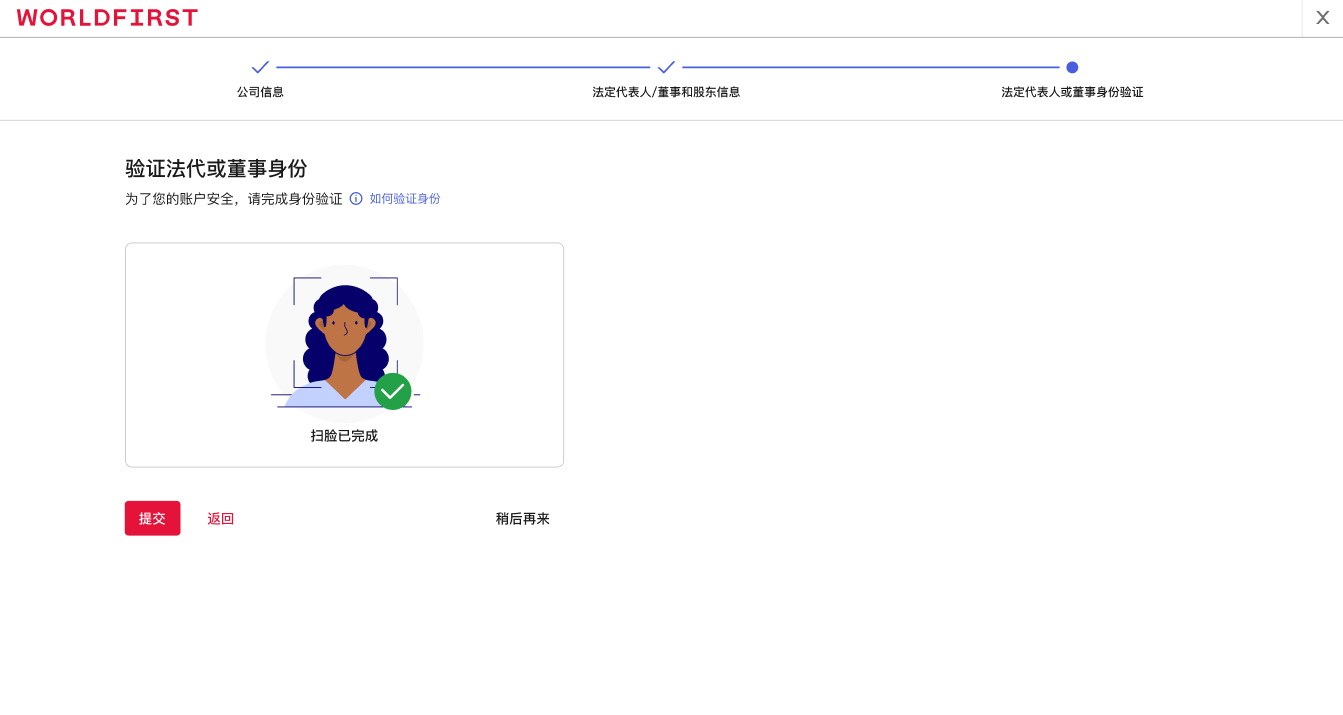The image size is (1343, 715).
Task: Select the 法定代表人/董事和股东信息 step
Action: pos(666,91)
